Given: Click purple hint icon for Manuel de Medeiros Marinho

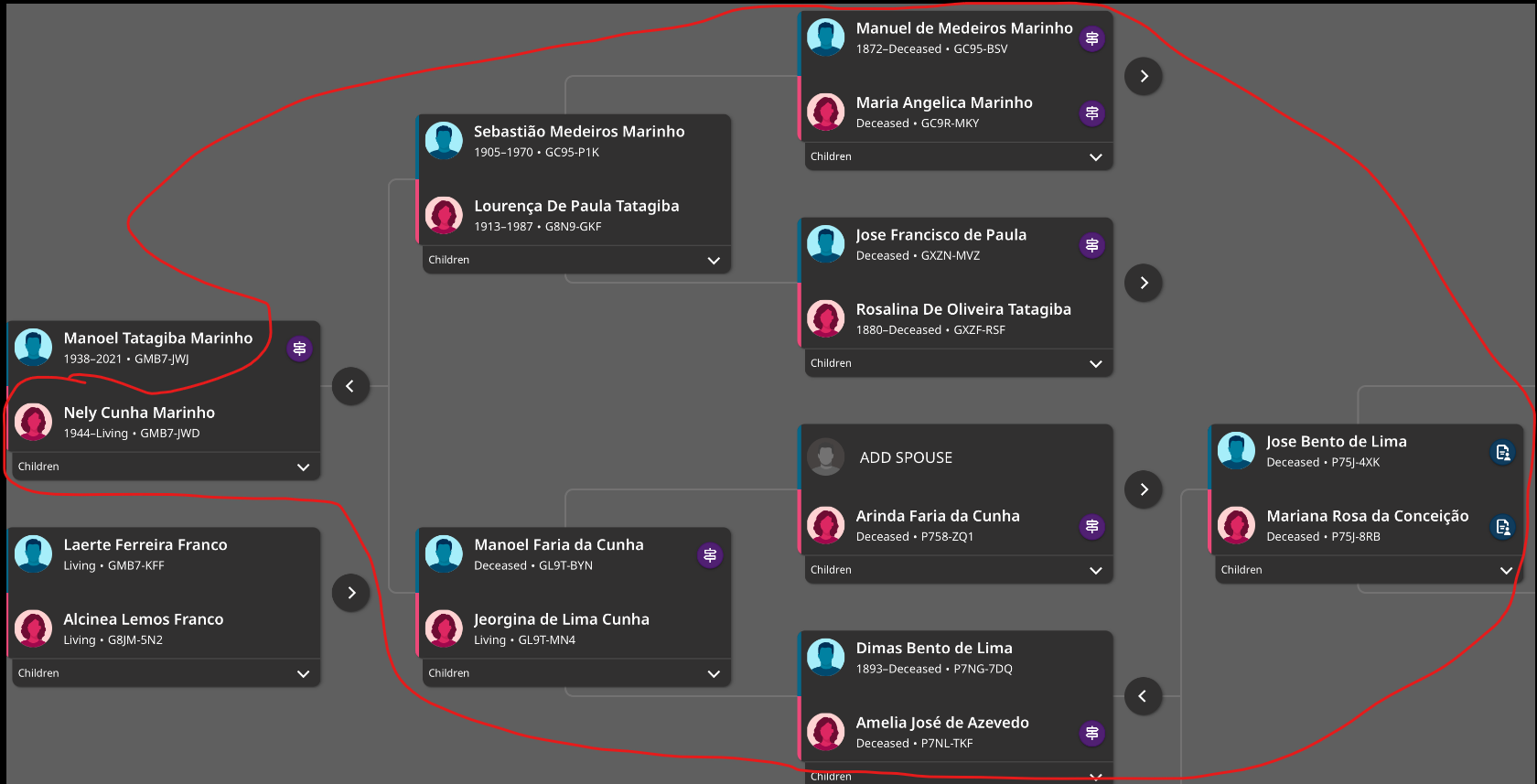Looking at the screenshot, I should (x=1091, y=38).
